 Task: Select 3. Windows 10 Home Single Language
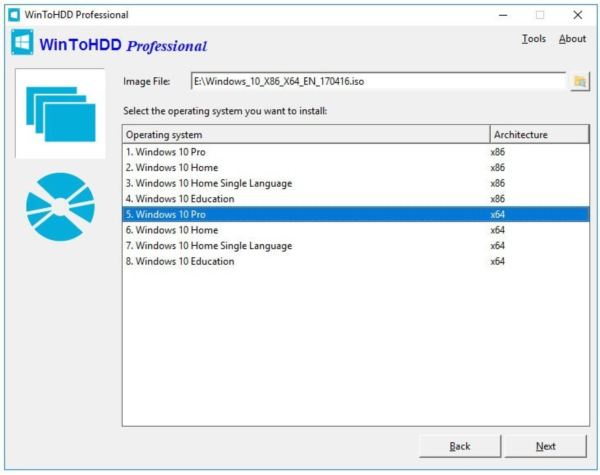tap(356, 183)
